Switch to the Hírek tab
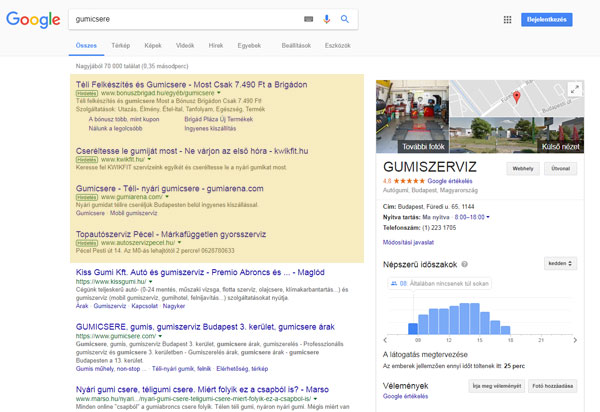 (x=216, y=46)
